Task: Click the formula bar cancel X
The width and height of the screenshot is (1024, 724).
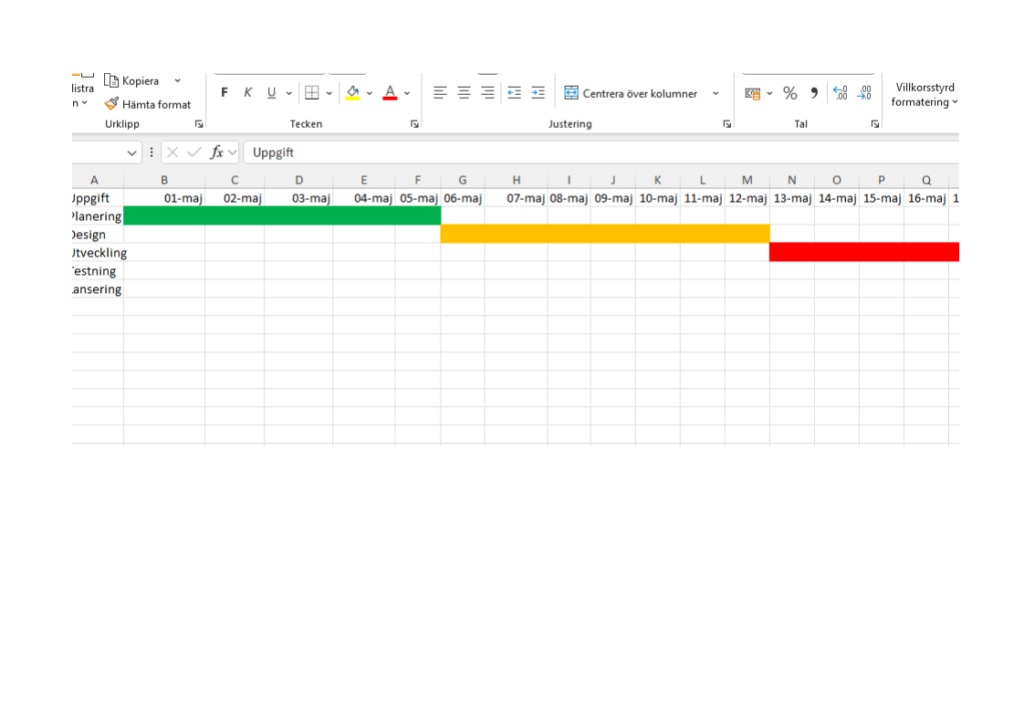Action: (172, 152)
